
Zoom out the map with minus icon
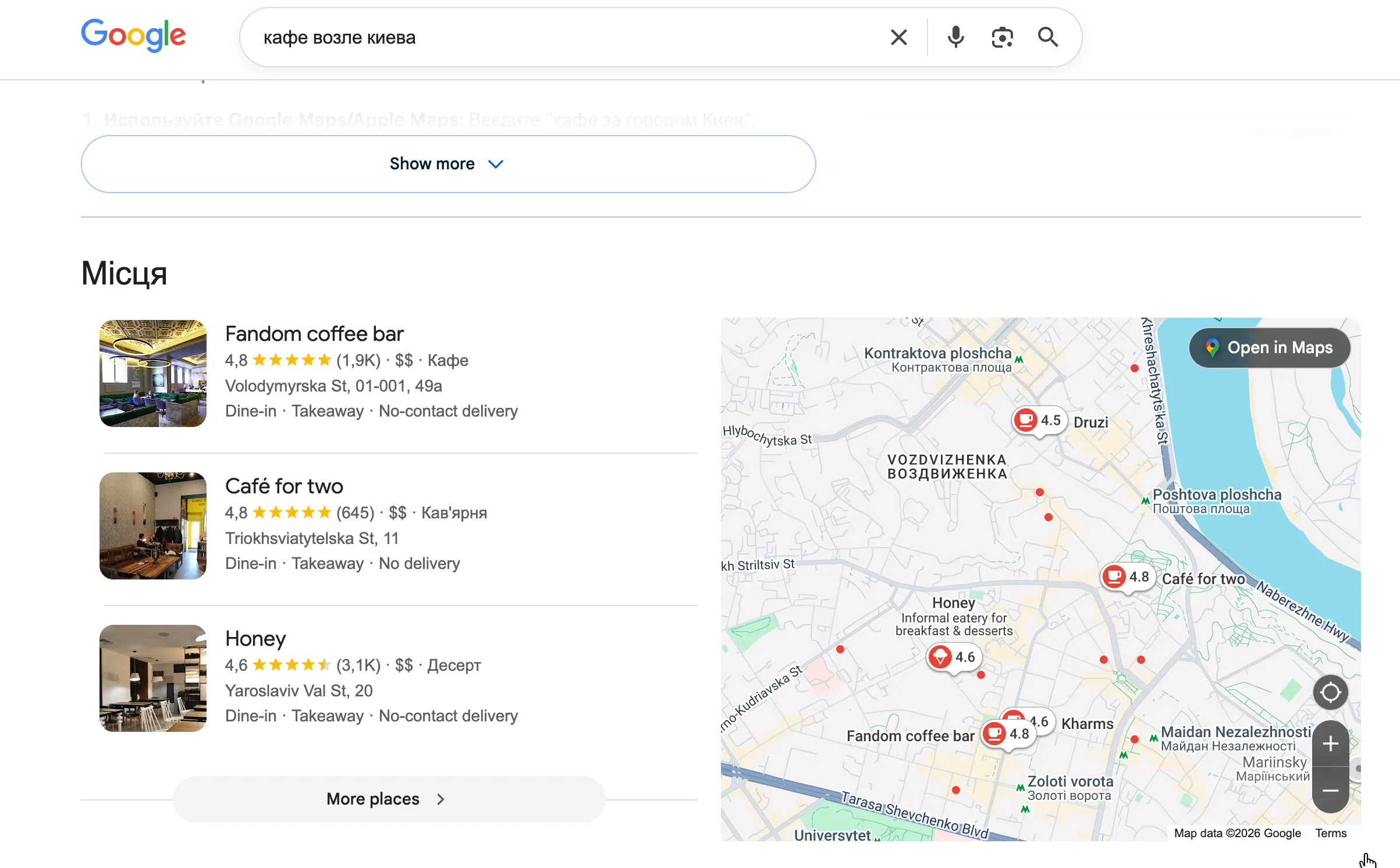click(x=1330, y=790)
